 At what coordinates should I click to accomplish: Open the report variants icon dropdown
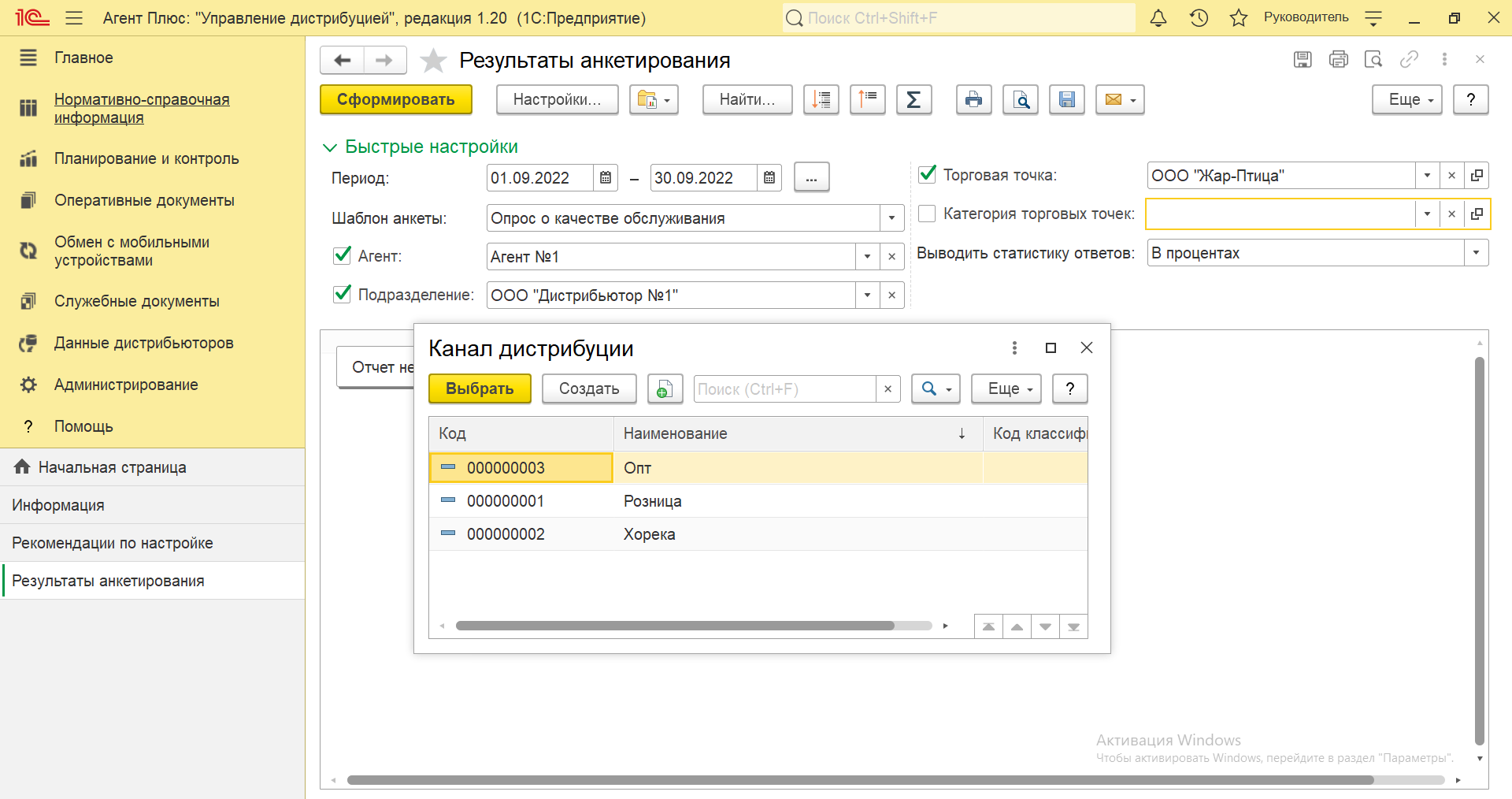pos(654,99)
